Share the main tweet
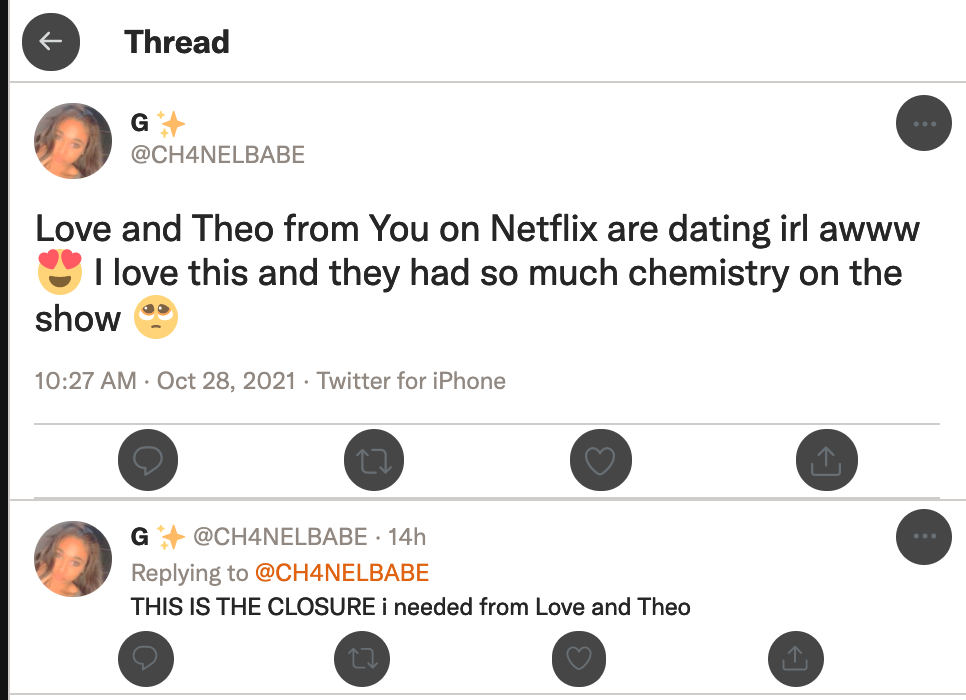 826,460
